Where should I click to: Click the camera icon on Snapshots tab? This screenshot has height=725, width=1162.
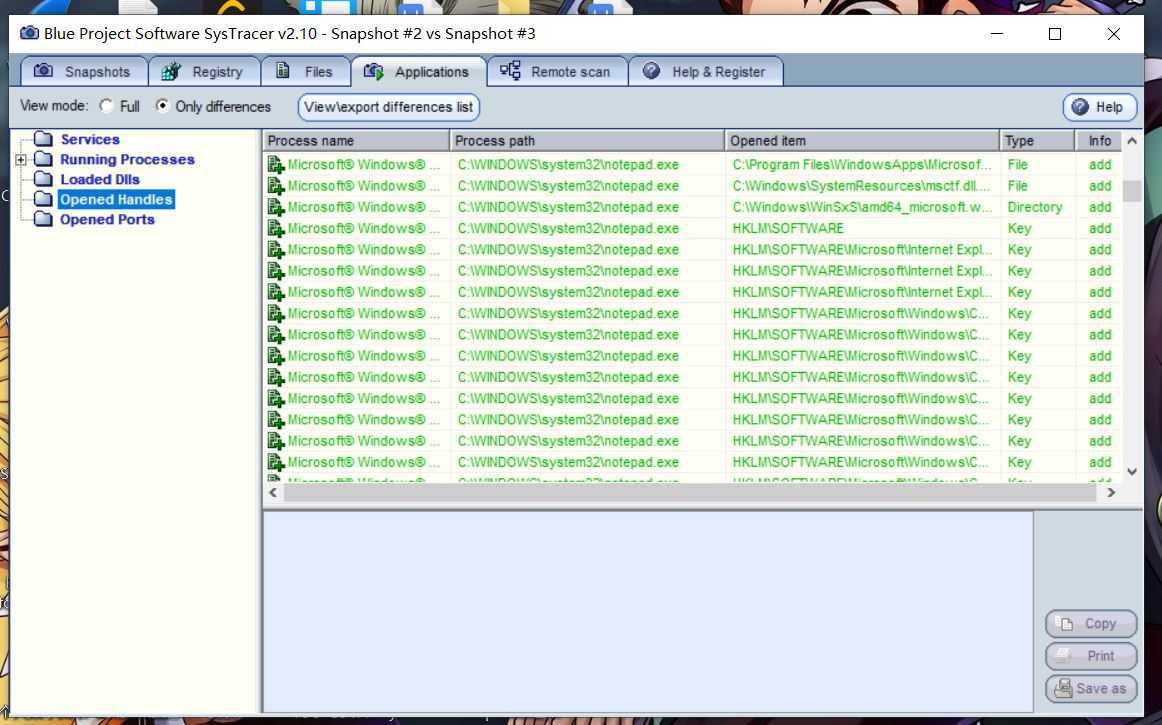click(44, 70)
